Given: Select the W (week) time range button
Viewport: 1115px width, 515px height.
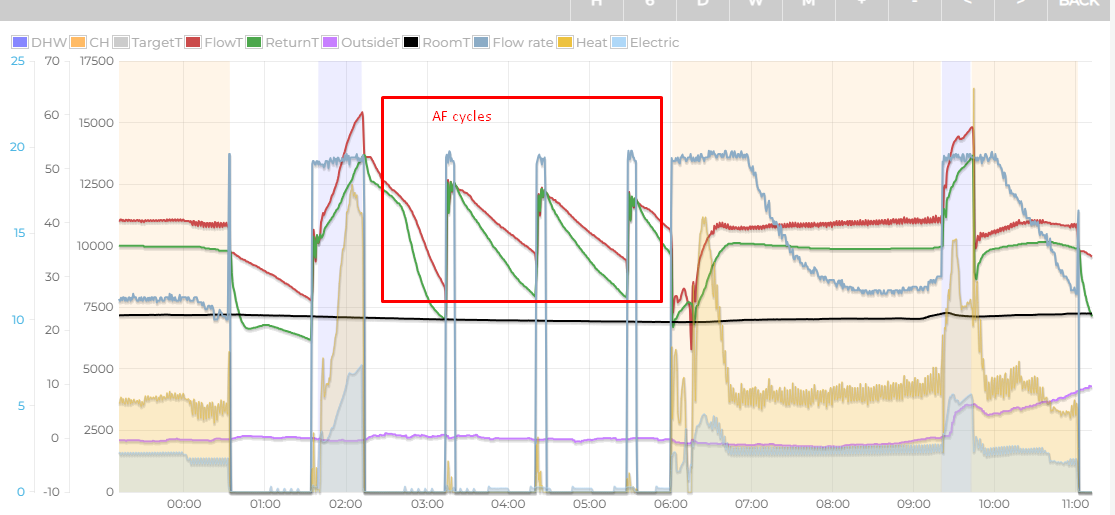Looking at the screenshot, I should pos(755,5).
